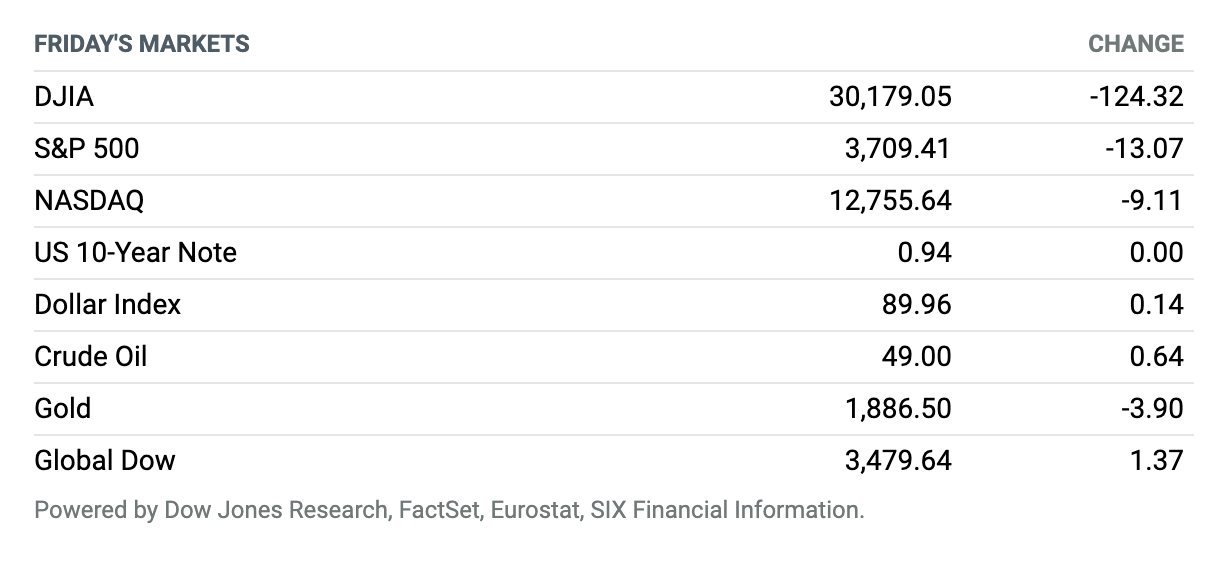This screenshot has width=1230, height=574.
Task: Click the CHANGE column header
Action: click(1136, 44)
